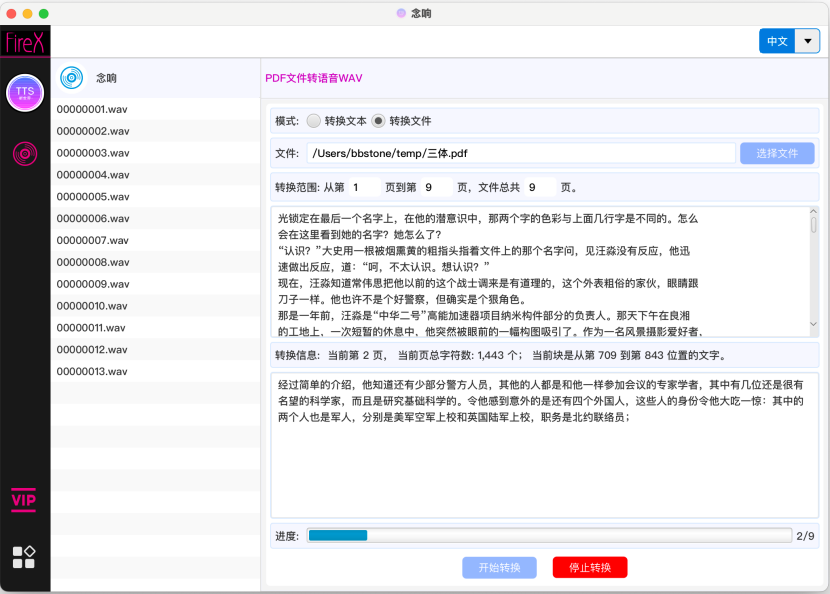Click the conversion progress bar

click(549, 536)
